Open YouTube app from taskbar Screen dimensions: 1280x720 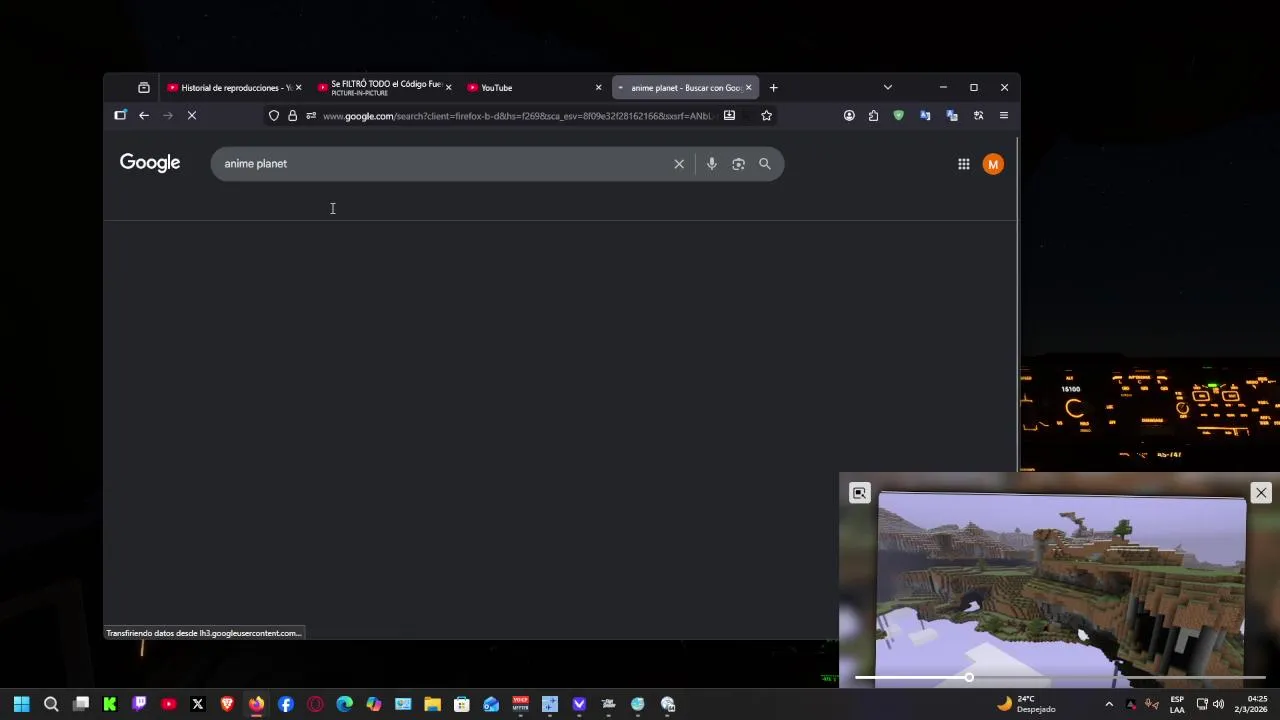pyautogui.click(x=168, y=704)
